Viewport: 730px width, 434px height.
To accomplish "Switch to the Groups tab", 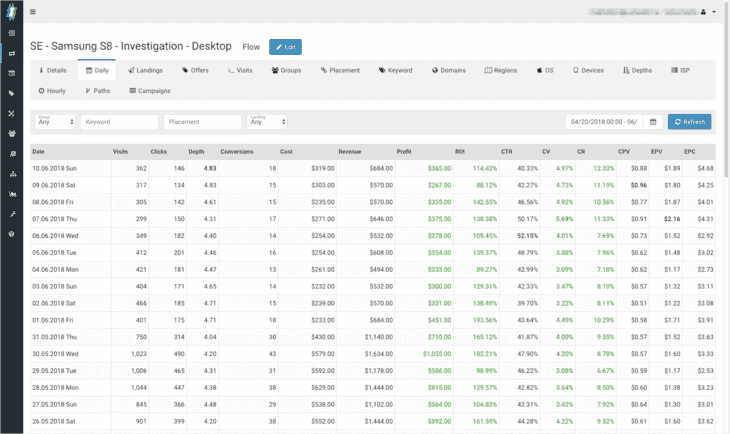I will pyautogui.click(x=286, y=70).
